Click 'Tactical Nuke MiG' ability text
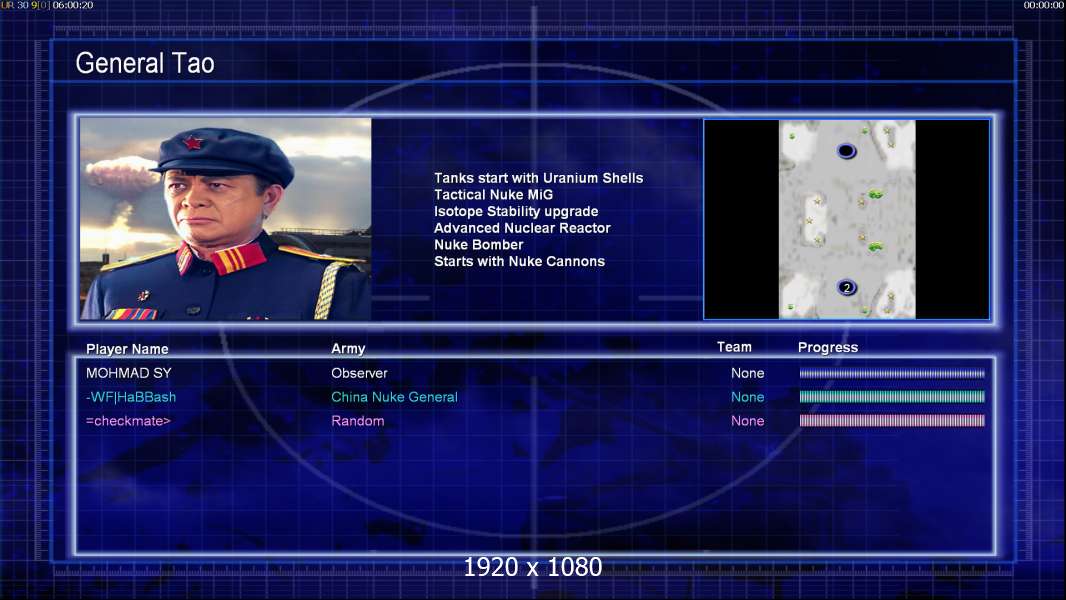The image size is (1066, 600). 494,194
